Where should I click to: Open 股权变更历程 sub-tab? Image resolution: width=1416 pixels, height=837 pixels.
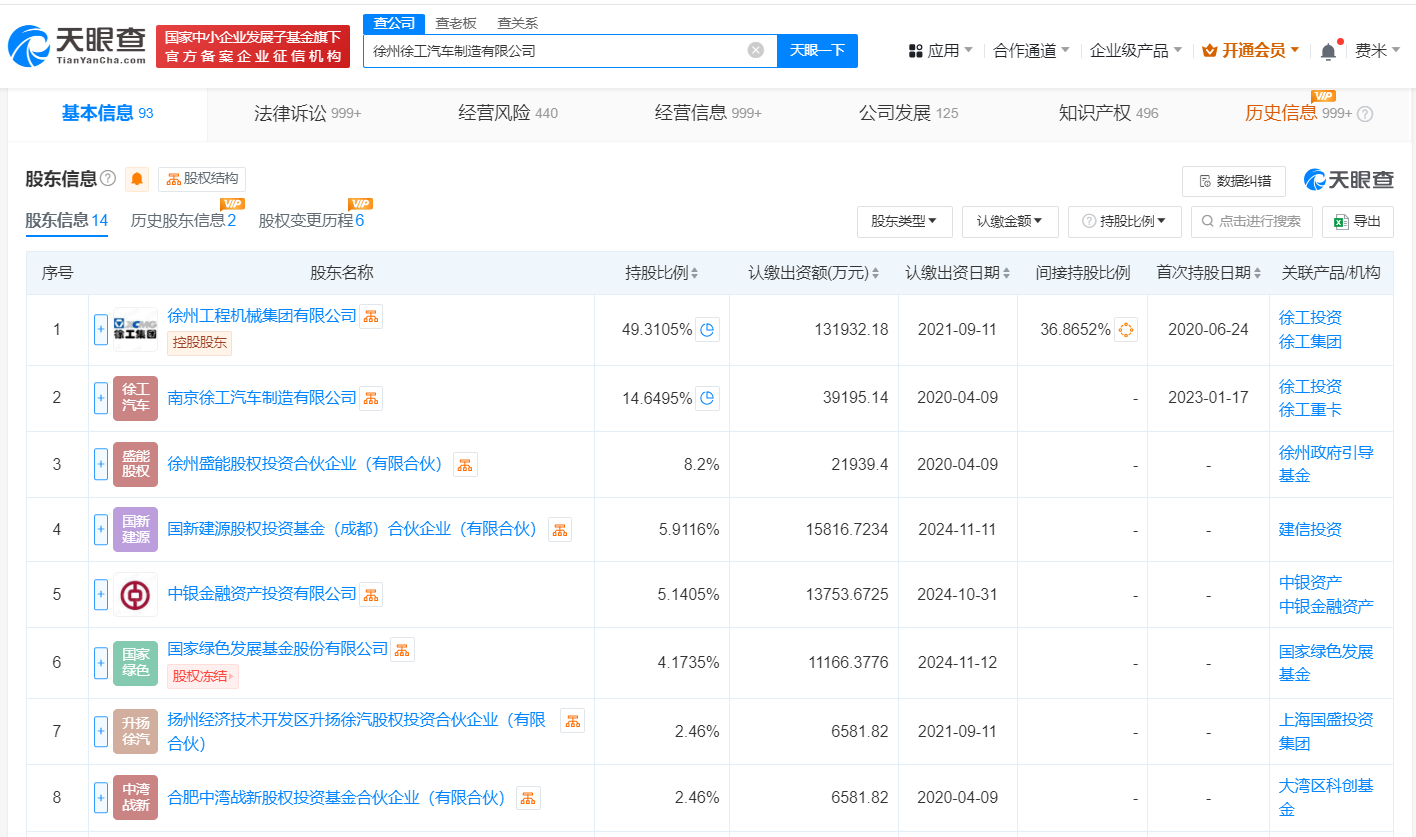coord(311,221)
